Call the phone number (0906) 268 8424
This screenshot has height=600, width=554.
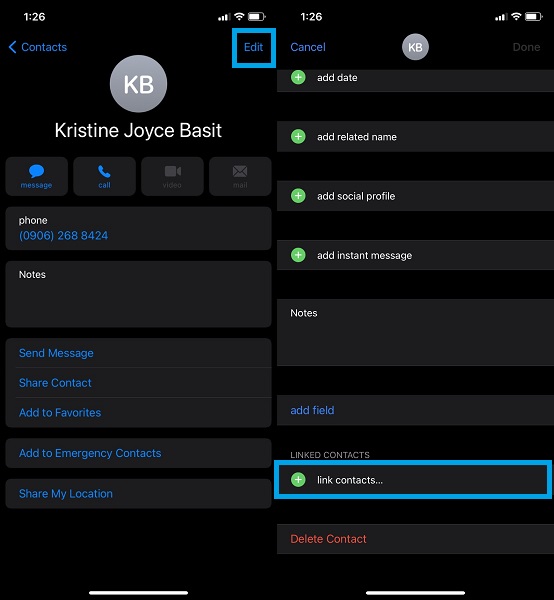[x=64, y=235]
